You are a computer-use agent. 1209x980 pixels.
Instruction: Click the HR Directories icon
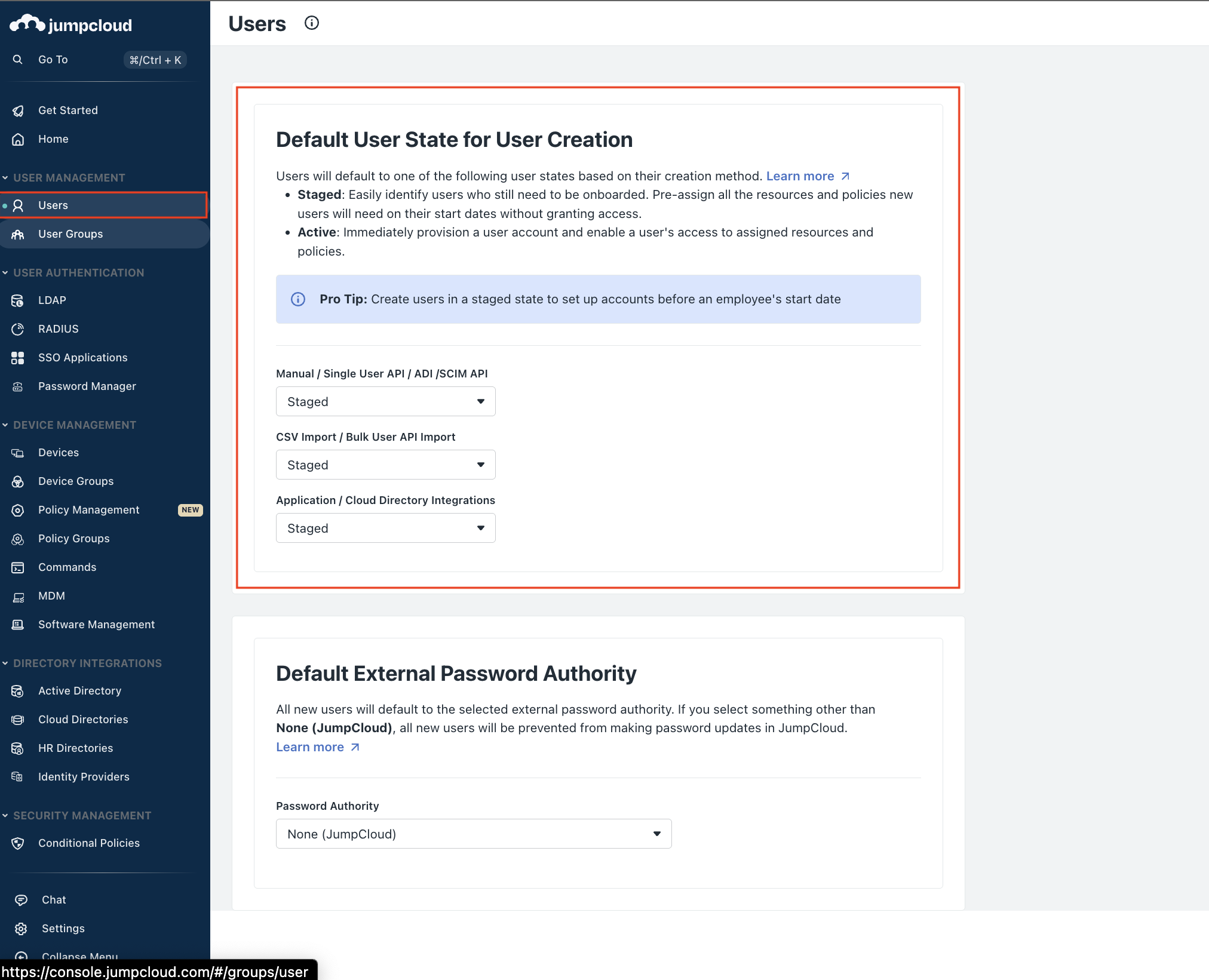click(x=18, y=748)
